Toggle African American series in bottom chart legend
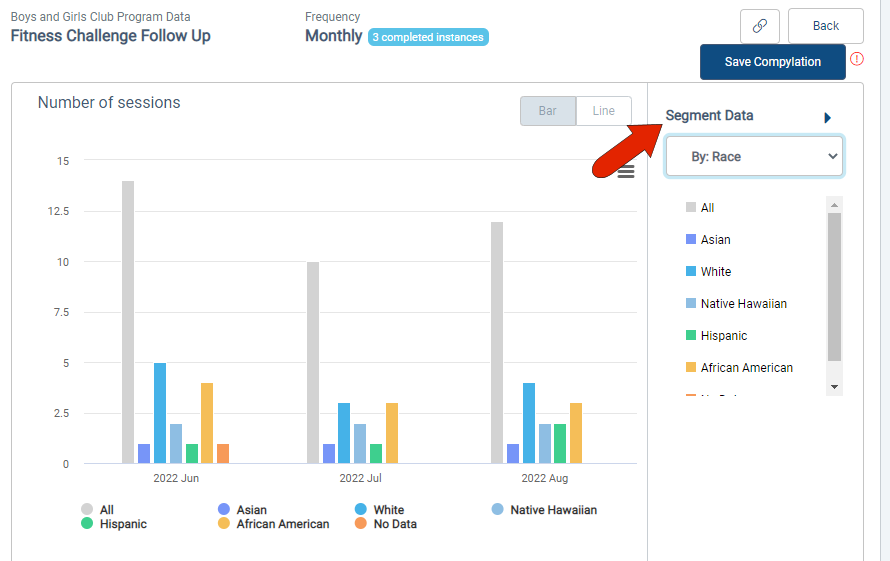This screenshot has height=561, width=890. tap(274, 524)
